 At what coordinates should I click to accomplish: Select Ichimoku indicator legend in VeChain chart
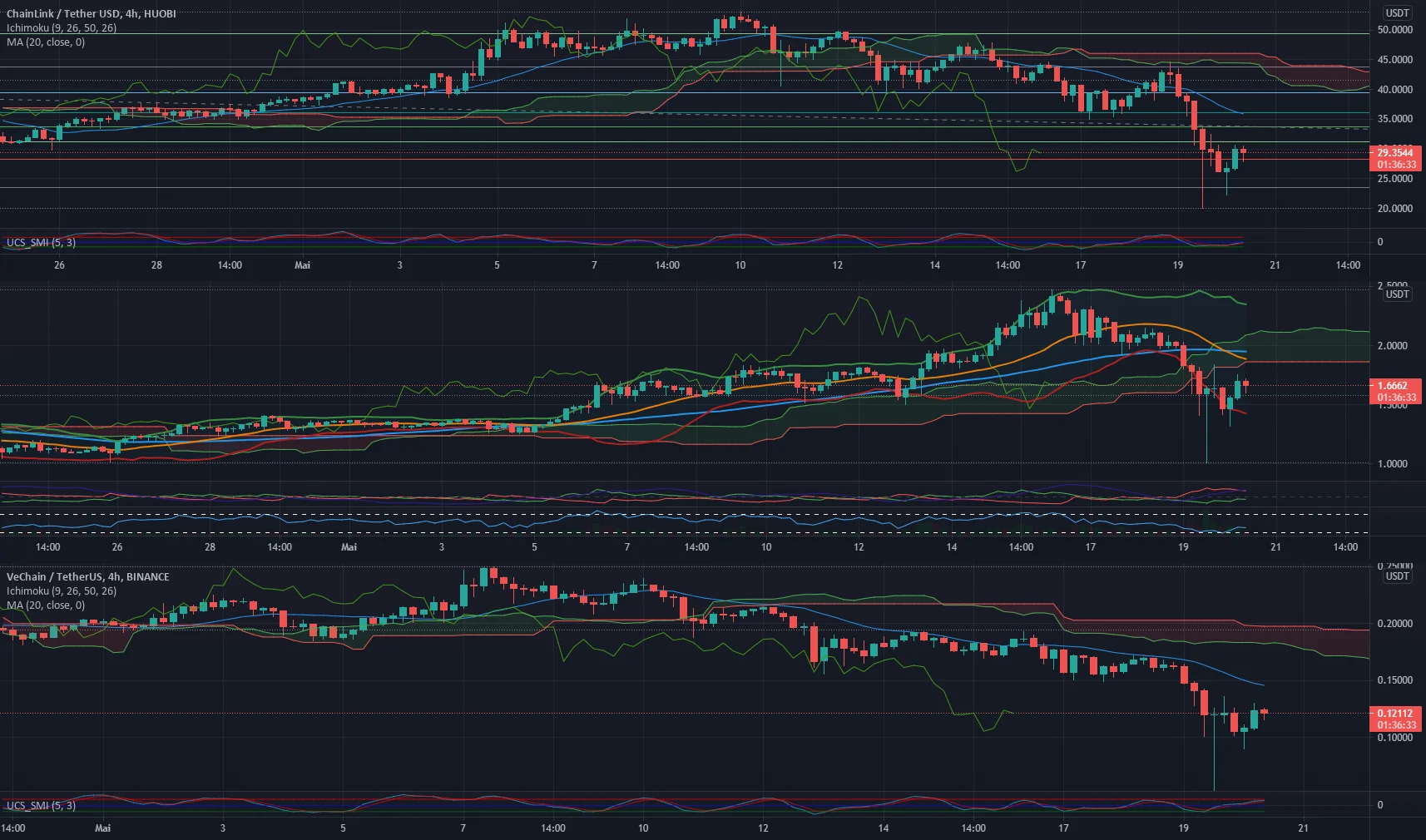(62, 591)
